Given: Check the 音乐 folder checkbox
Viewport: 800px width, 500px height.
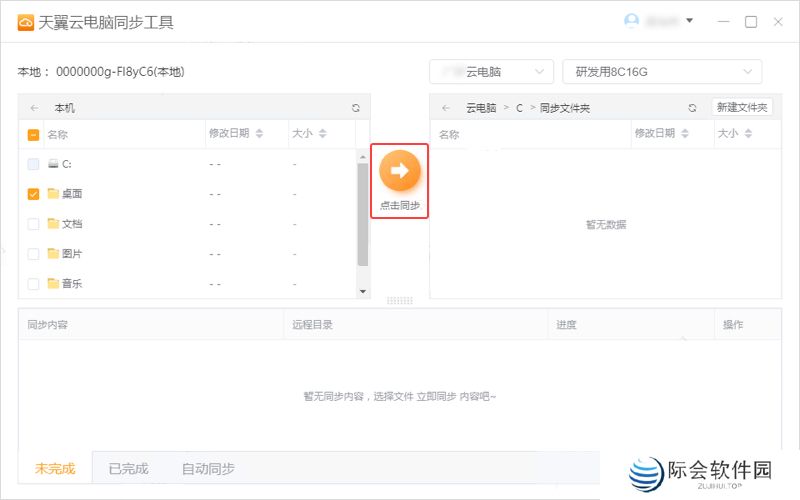Looking at the screenshot, I should (33, 284).
